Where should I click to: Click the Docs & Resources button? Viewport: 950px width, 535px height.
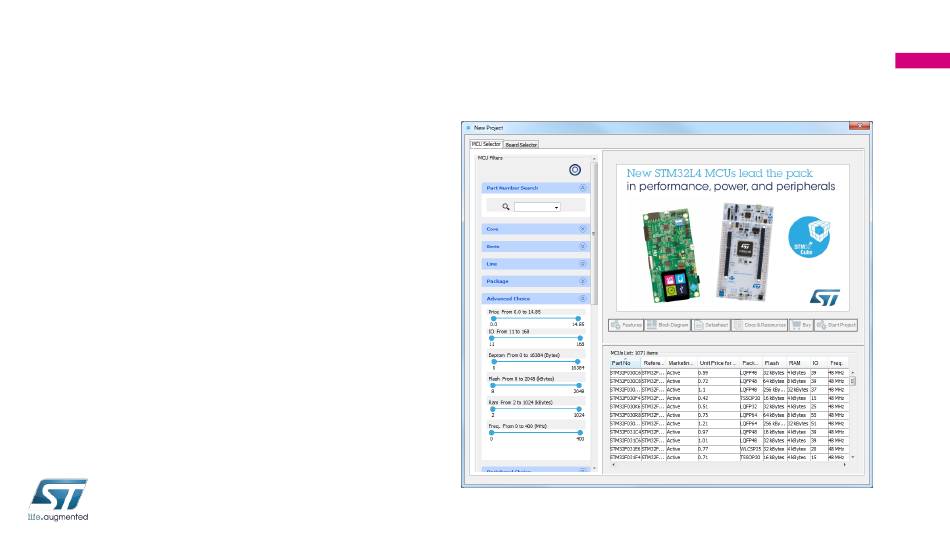coord(759,325)
